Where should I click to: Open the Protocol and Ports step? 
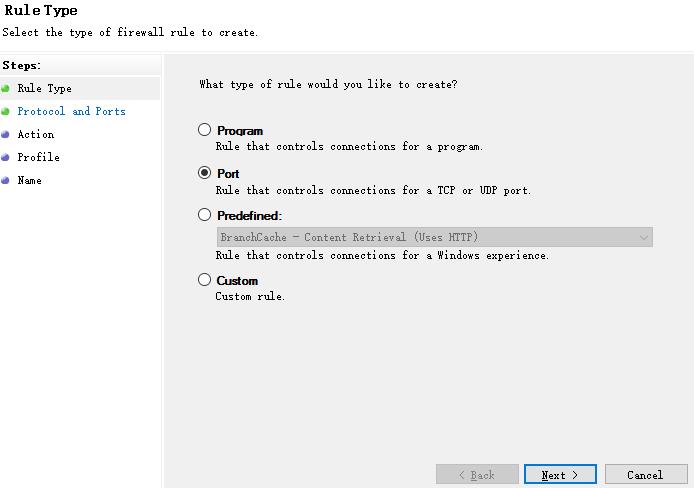click(x=71, y=111)
